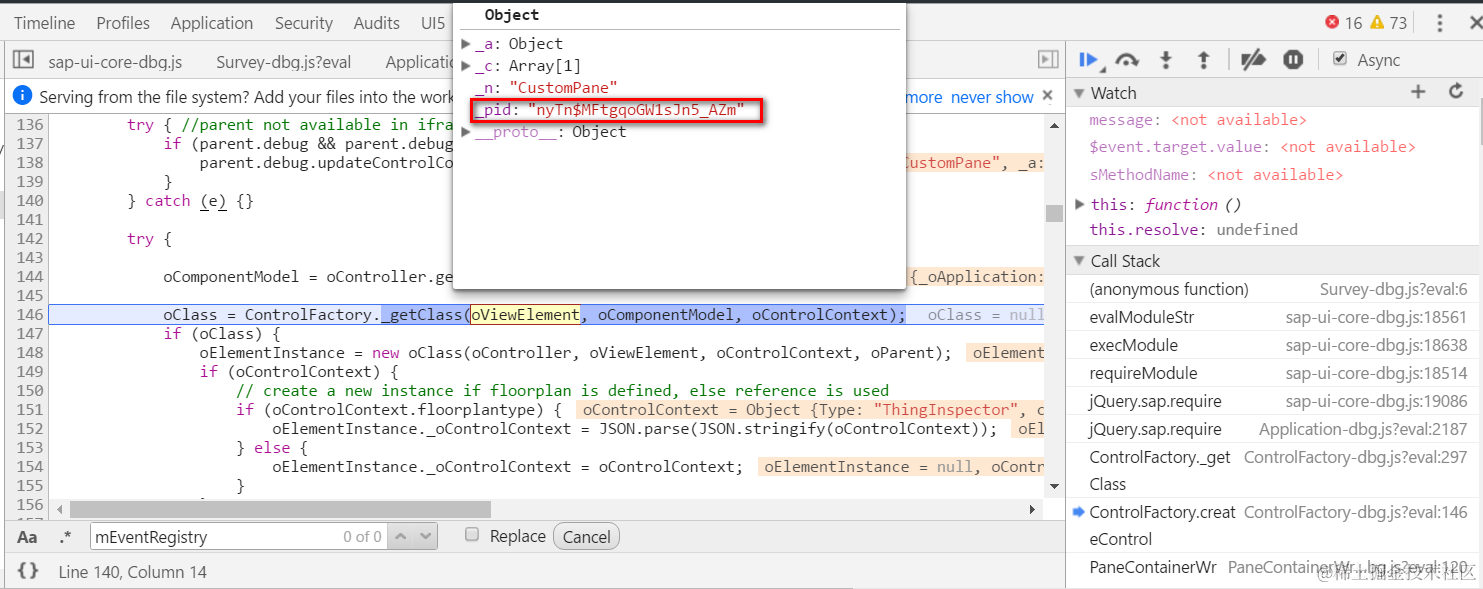Click oViewElement argument on line 146

tap(525, 314)
